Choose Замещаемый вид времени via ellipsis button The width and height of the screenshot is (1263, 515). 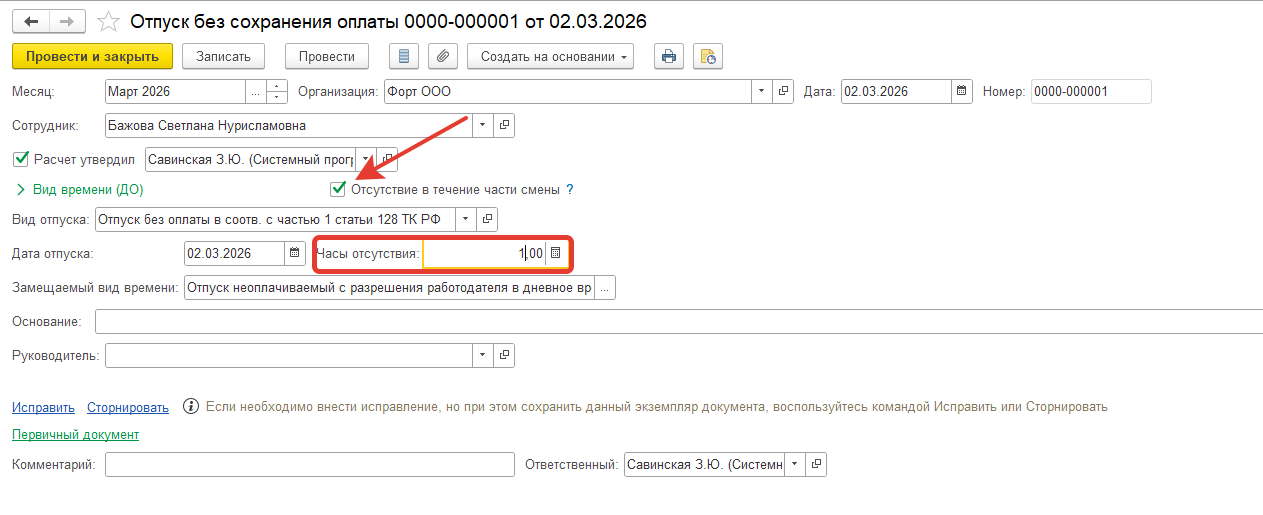(605, 287)
